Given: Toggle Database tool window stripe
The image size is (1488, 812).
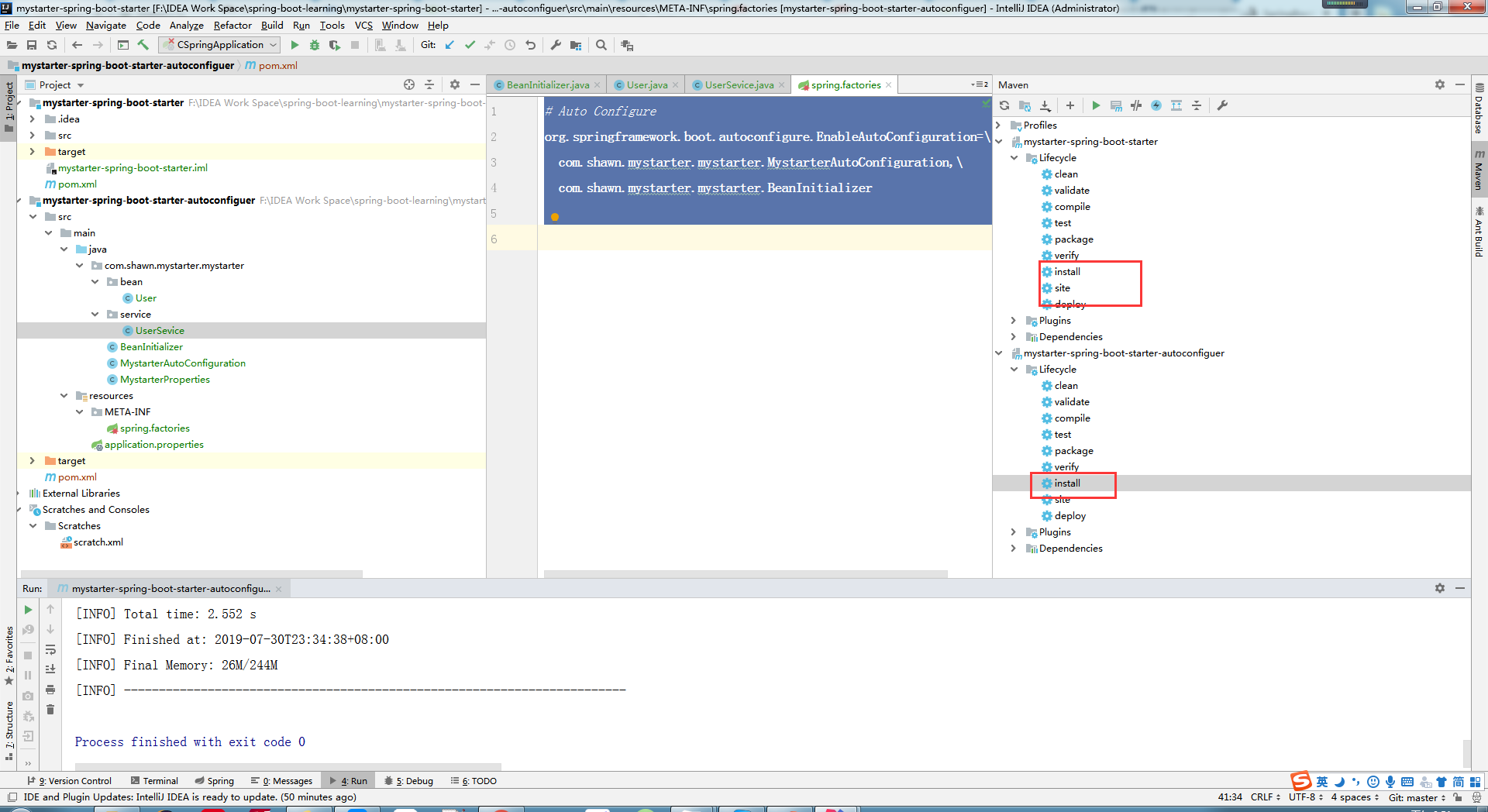Looking at the screenshot, I should click(1479, 108).
